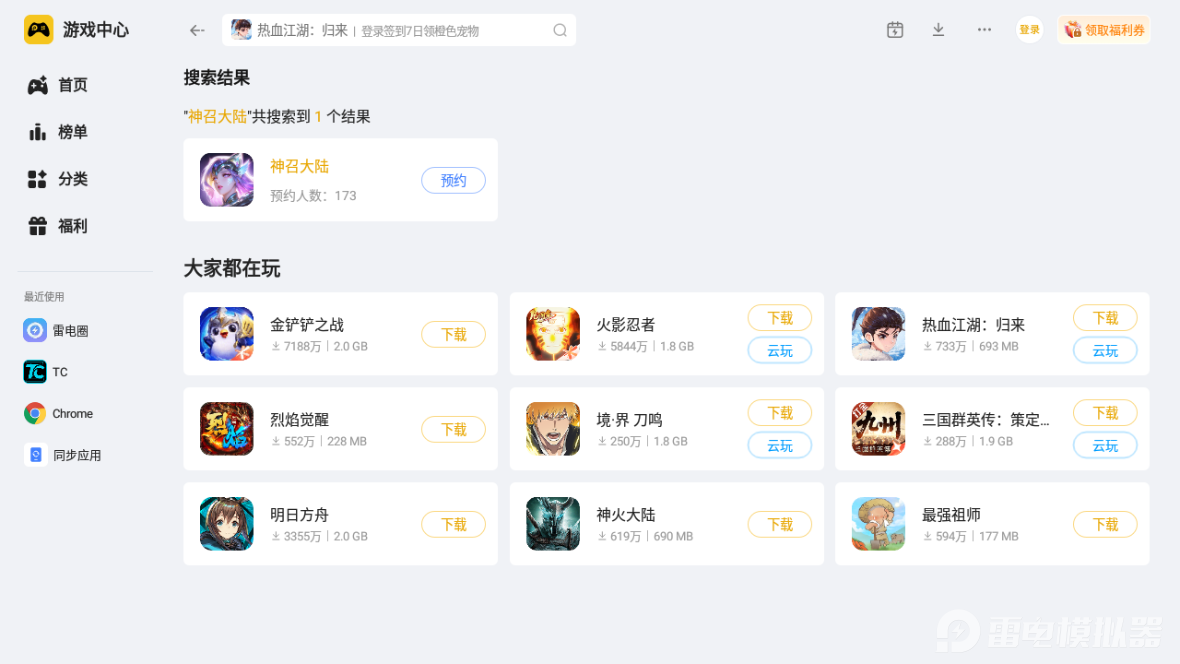Click the back arrow icon

pyautogui.click(x=197, y=30)
